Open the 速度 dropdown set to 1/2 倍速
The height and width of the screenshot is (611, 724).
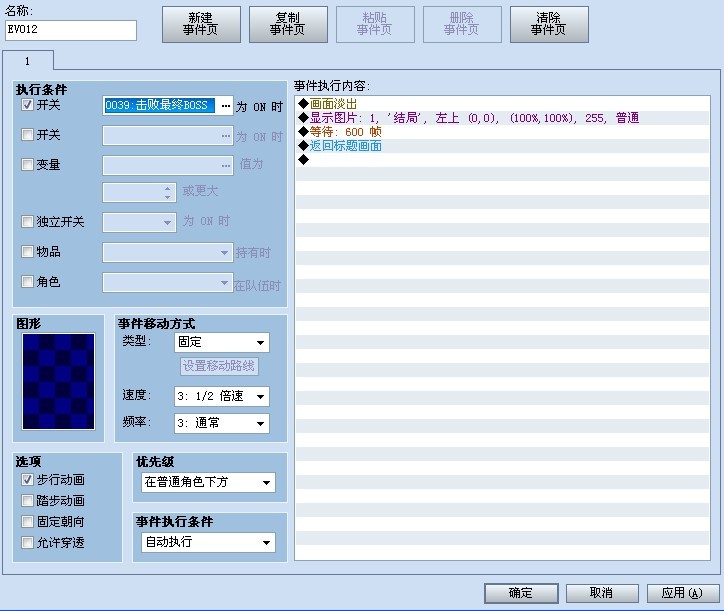(222, 396)
